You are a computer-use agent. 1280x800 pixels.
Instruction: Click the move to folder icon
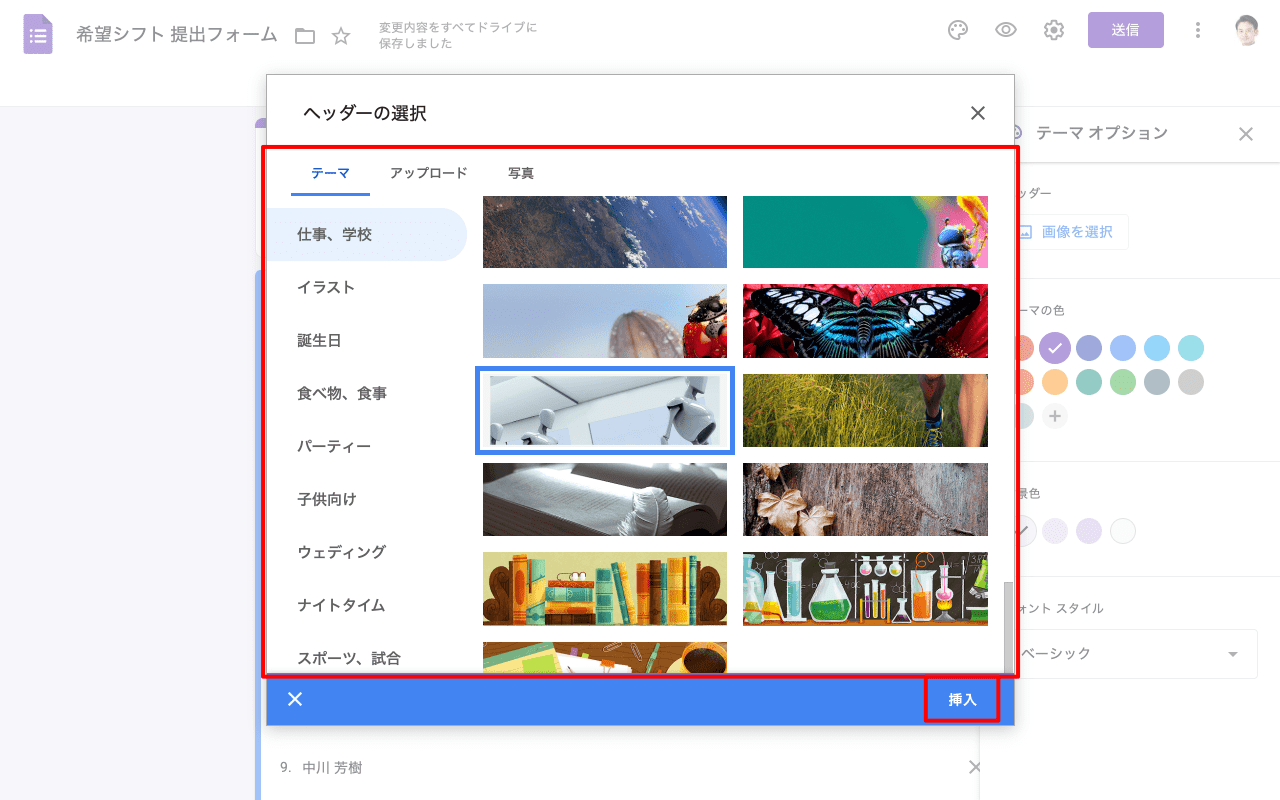click(305, 36)
